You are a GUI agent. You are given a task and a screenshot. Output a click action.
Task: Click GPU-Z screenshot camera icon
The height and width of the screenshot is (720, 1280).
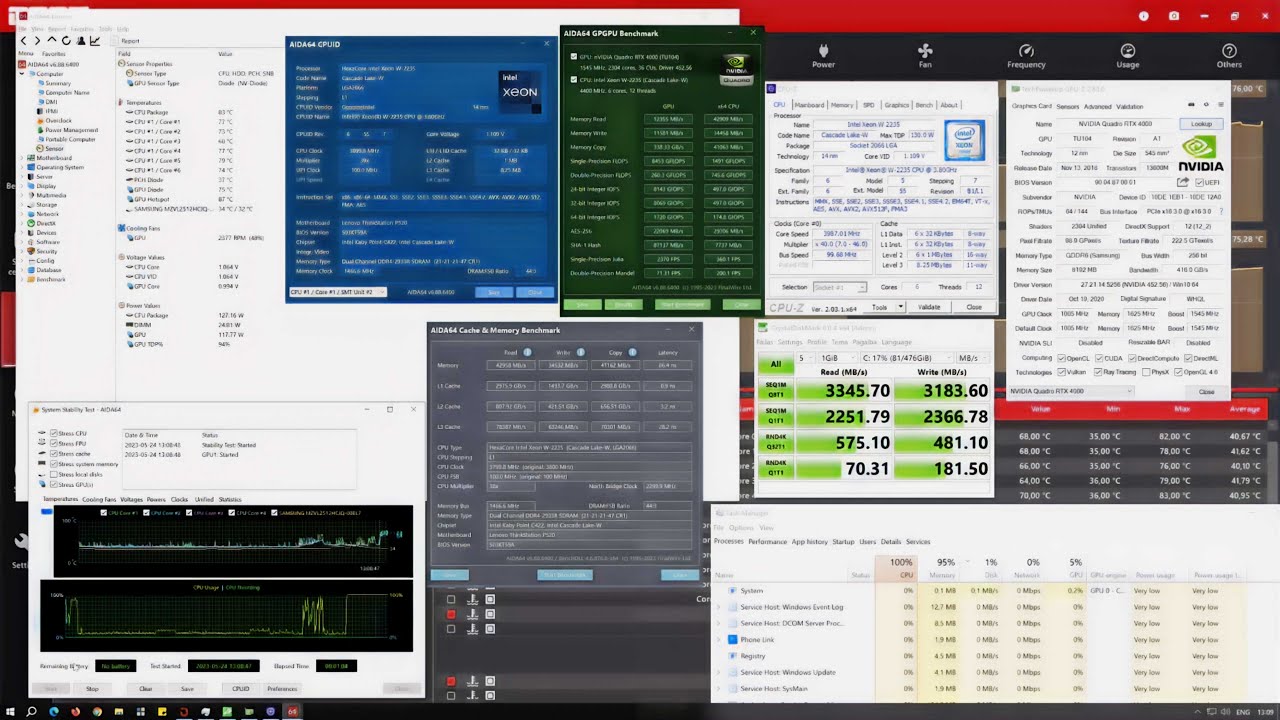(x=1191, y=105)
